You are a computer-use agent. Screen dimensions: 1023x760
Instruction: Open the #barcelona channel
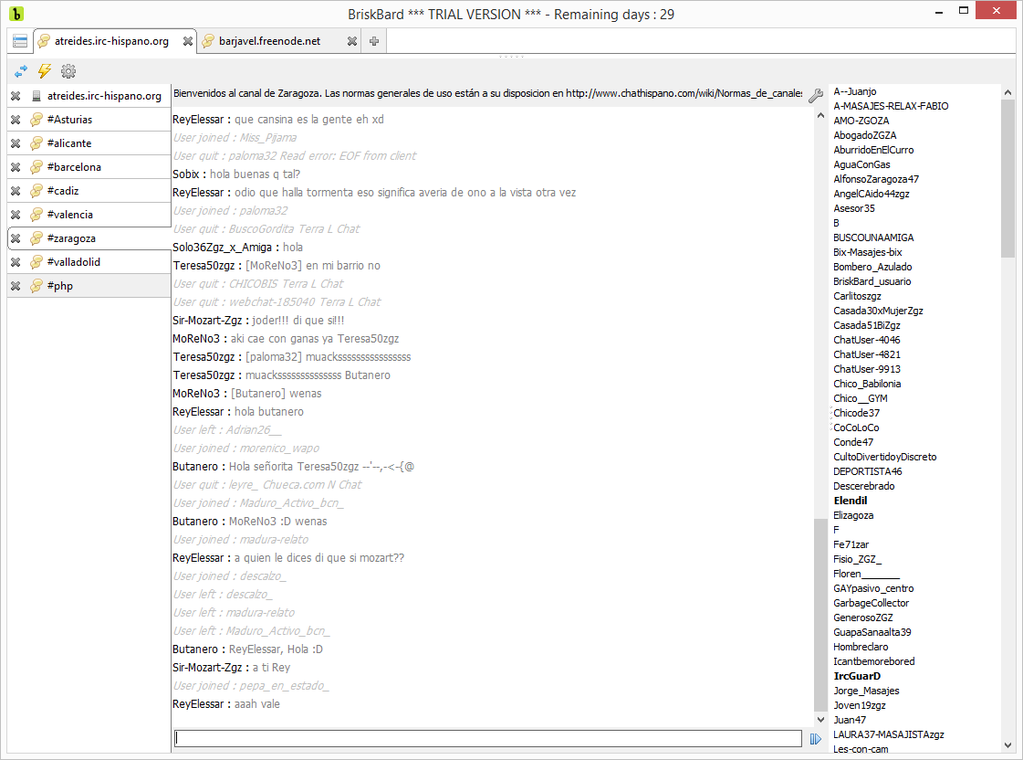click(74, 167)
